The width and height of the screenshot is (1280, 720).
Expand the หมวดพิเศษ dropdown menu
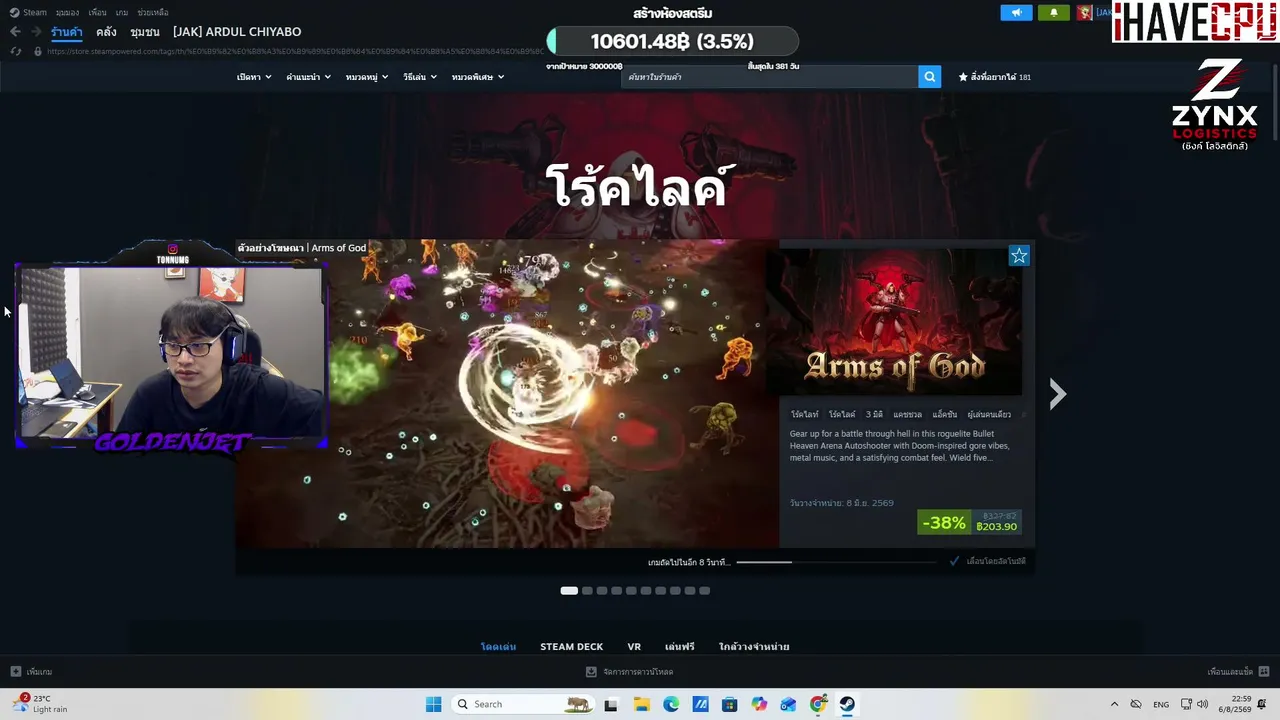[x=477, y=77]
